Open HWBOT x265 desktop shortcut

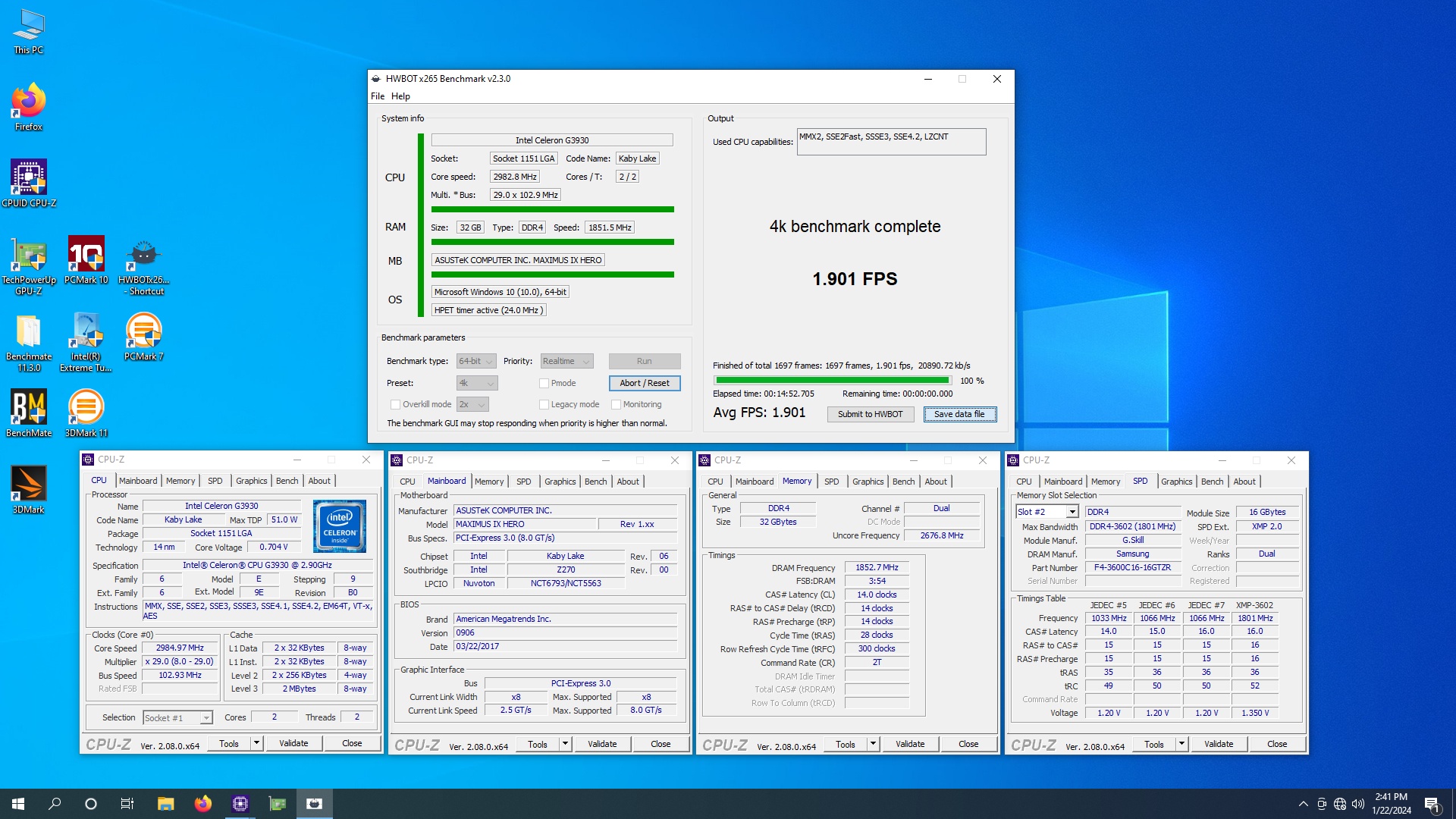coord(143,265)
